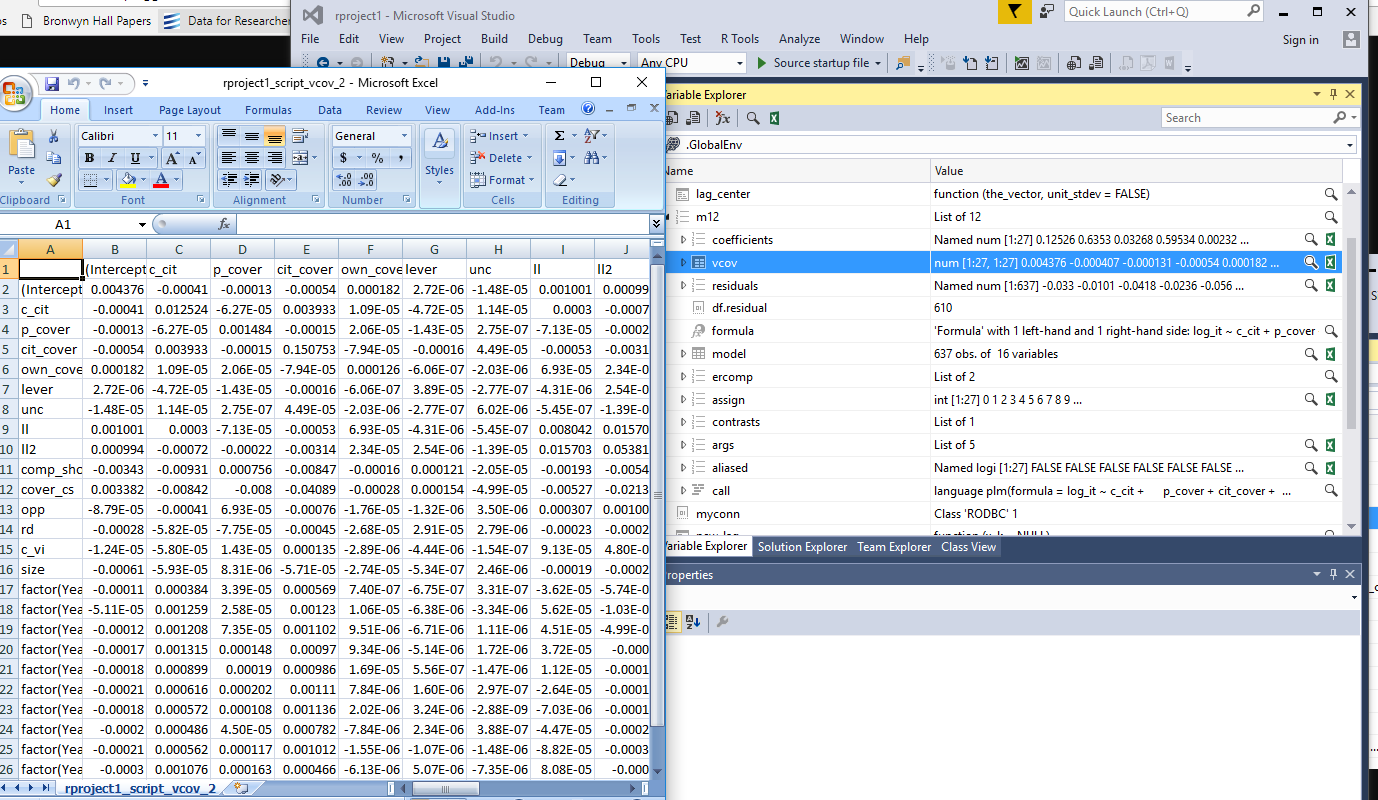Open the R Tools menu

[740, 39]
